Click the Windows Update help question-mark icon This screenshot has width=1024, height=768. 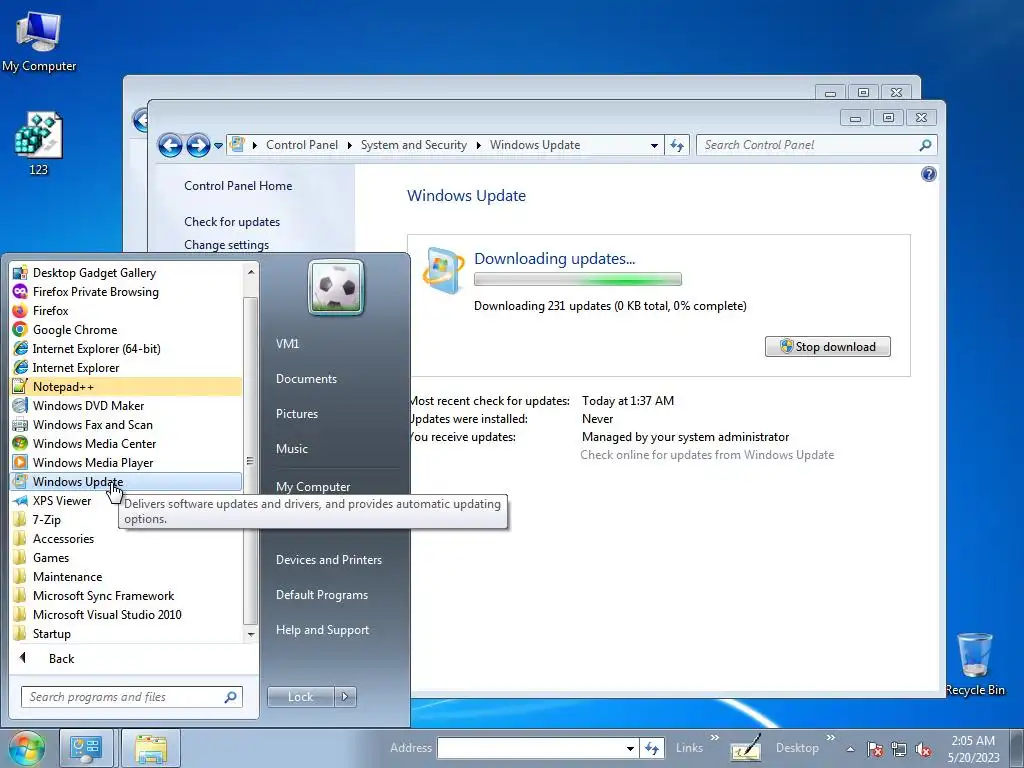[x=929, y=174]
